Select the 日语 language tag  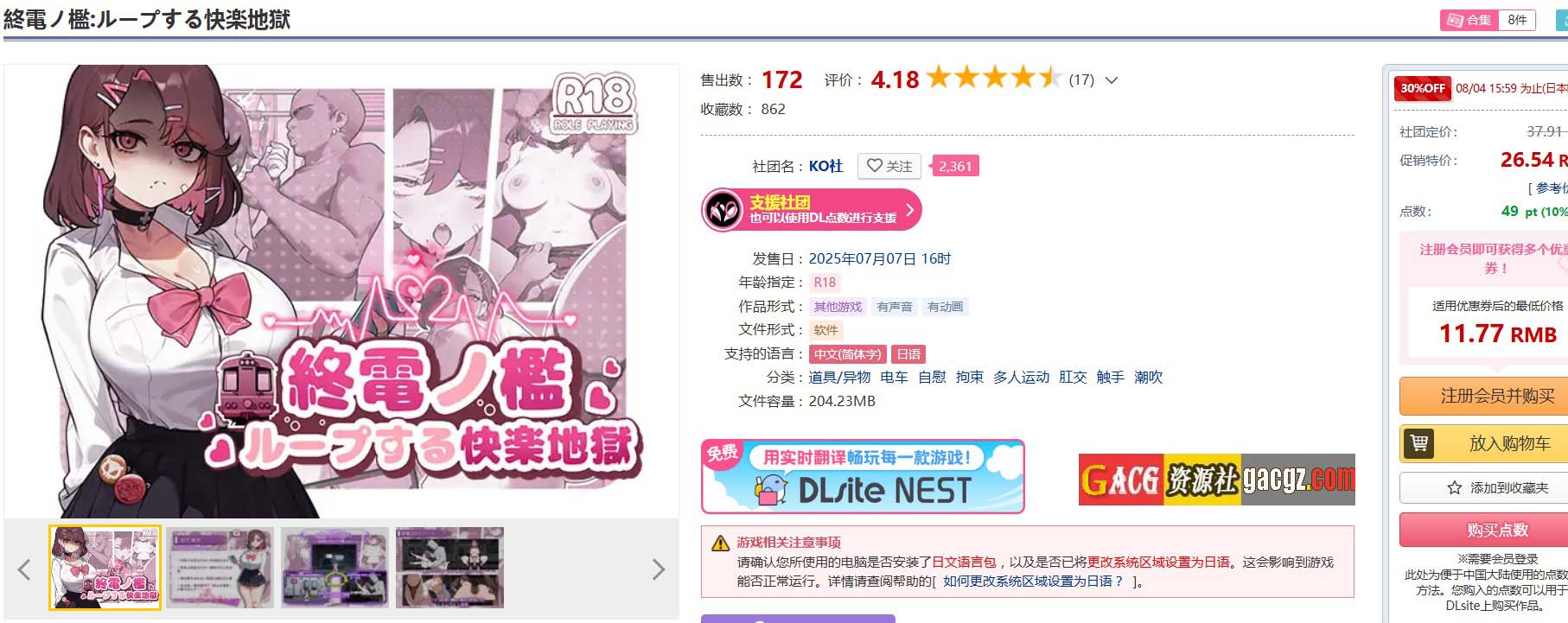tap(908, 354)
